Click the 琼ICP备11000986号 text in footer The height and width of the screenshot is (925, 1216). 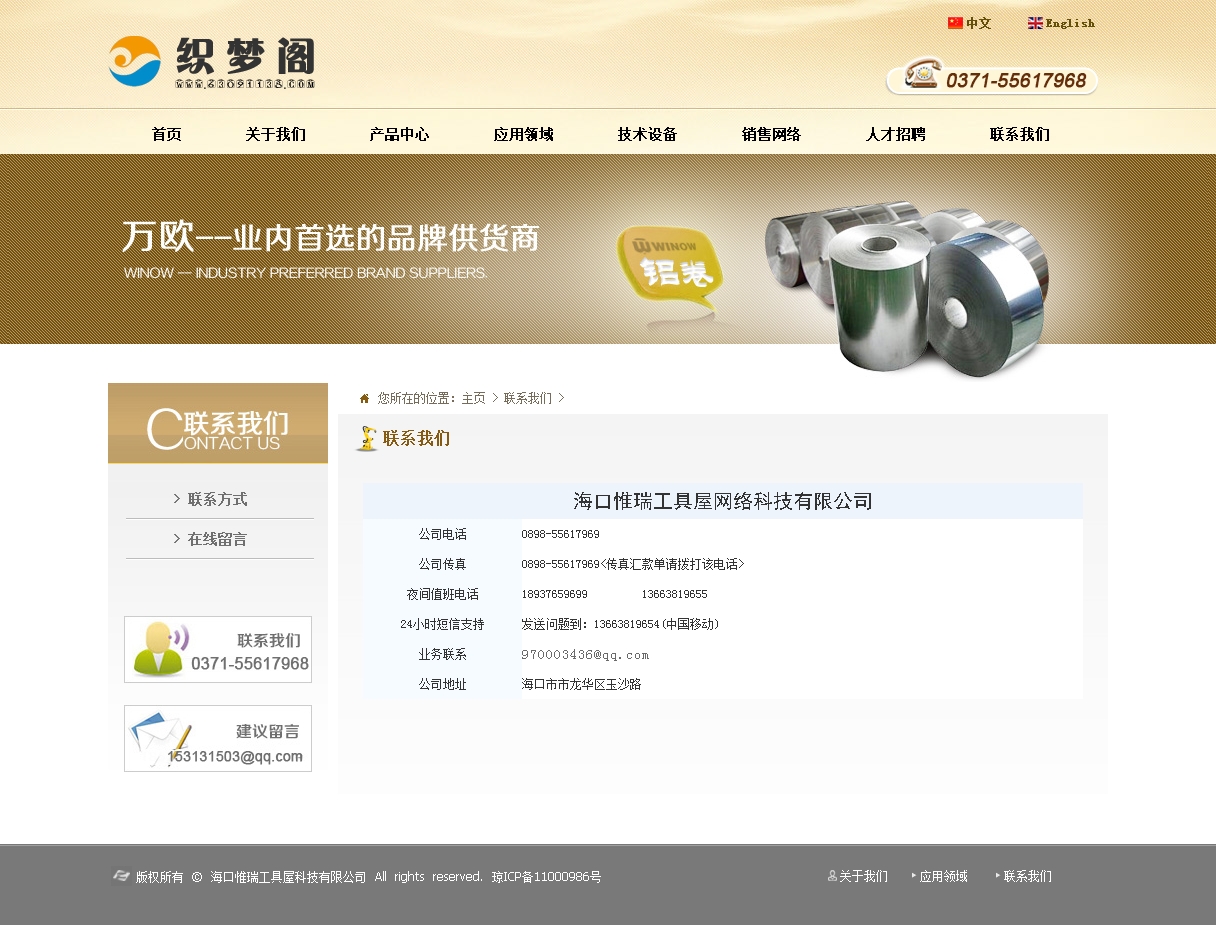click(546, 877)
